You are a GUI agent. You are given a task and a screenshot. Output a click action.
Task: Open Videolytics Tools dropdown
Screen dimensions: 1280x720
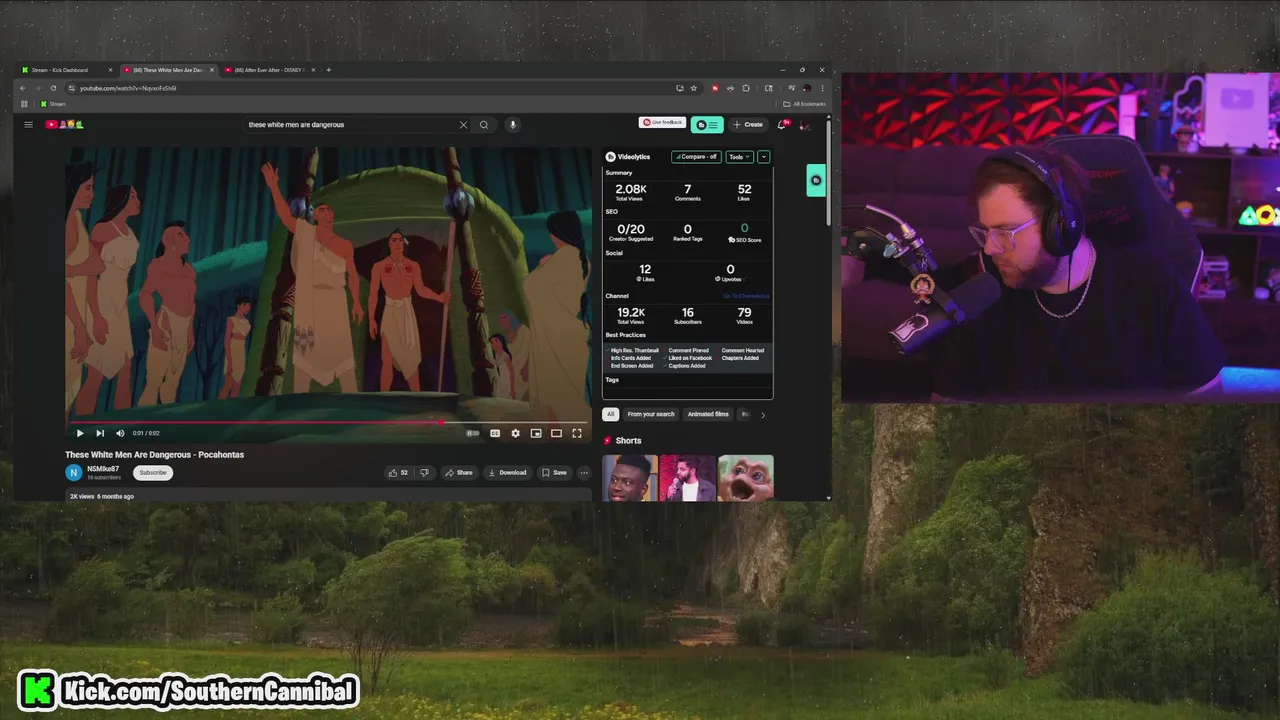(x=740, y=157)
